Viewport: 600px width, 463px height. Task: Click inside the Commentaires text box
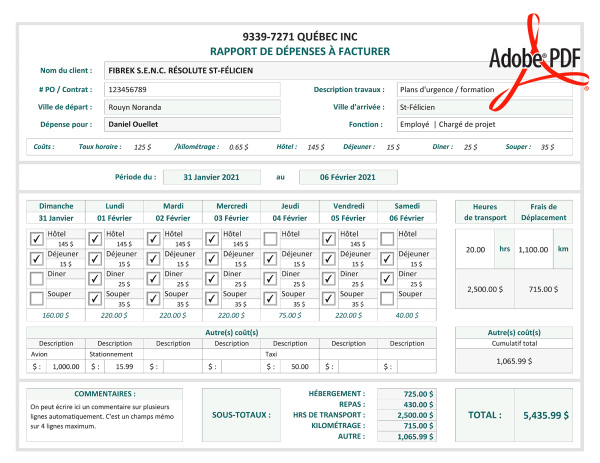pos(104,417)
